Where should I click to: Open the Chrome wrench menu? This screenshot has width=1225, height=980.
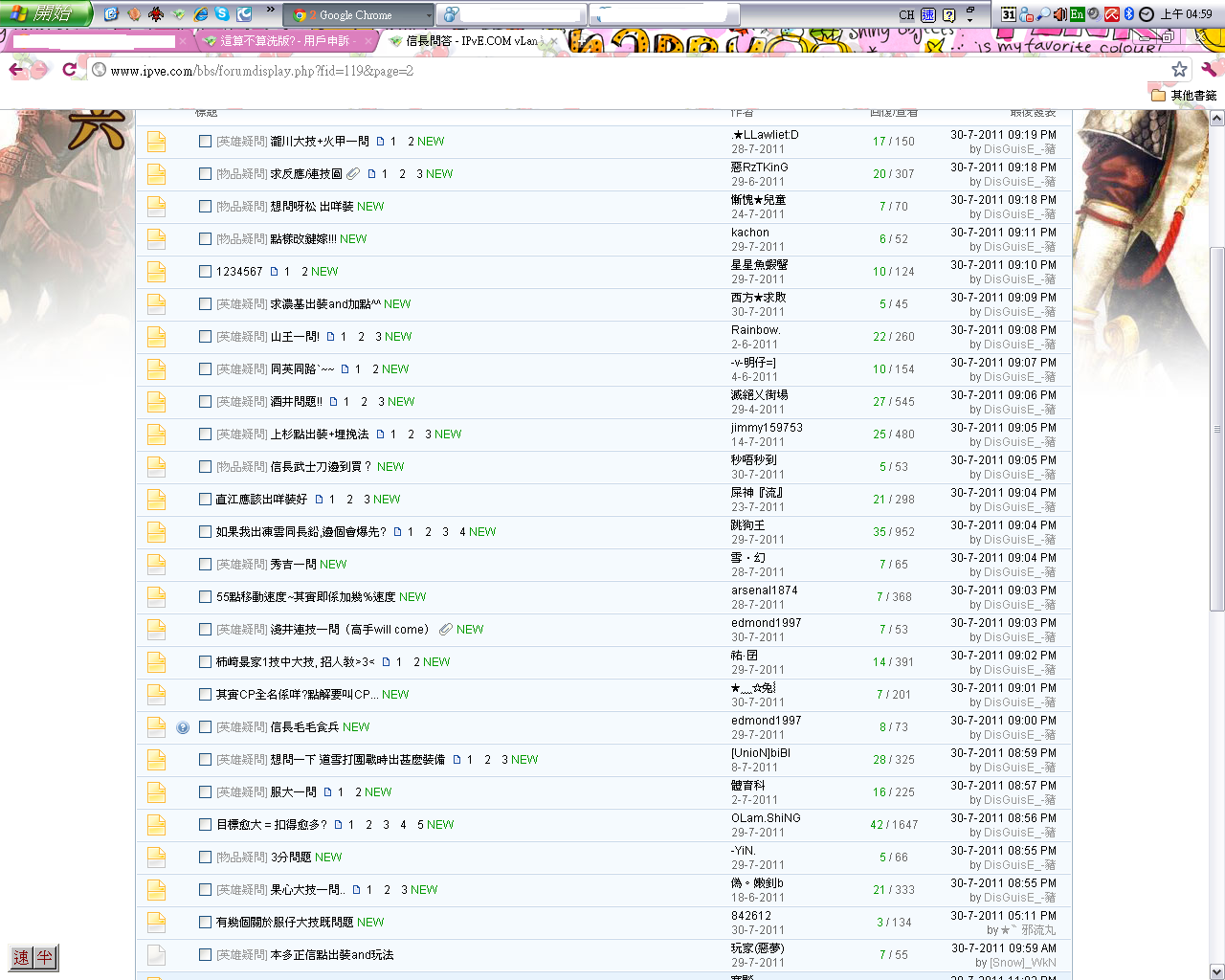click(1209, 69)
